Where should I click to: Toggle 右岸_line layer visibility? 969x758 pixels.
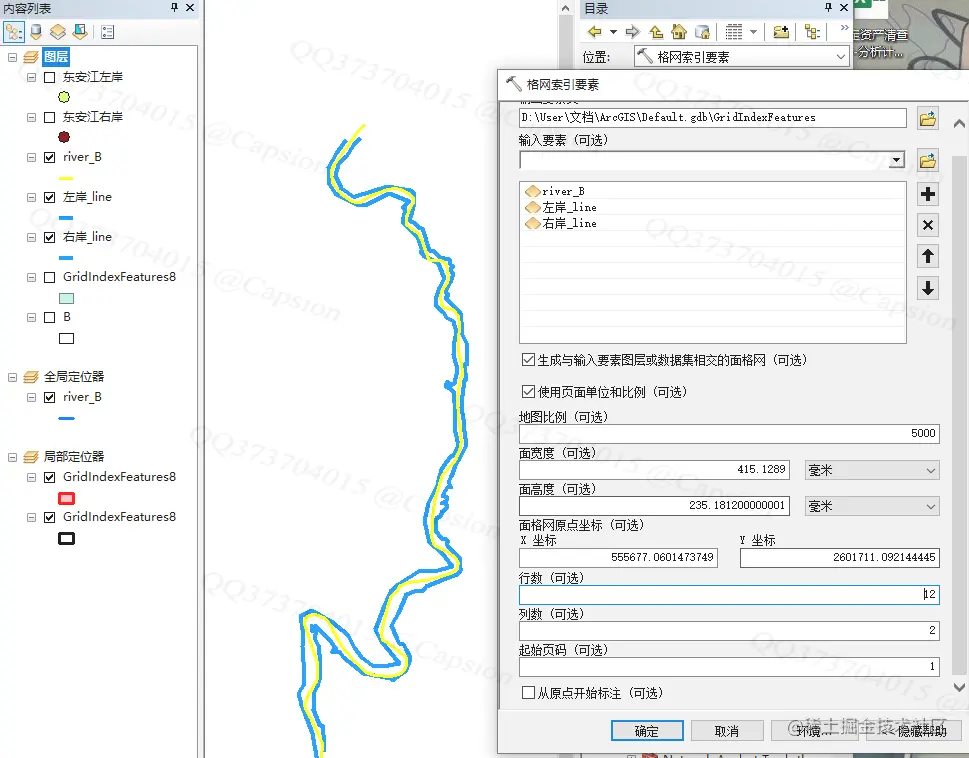50,237
